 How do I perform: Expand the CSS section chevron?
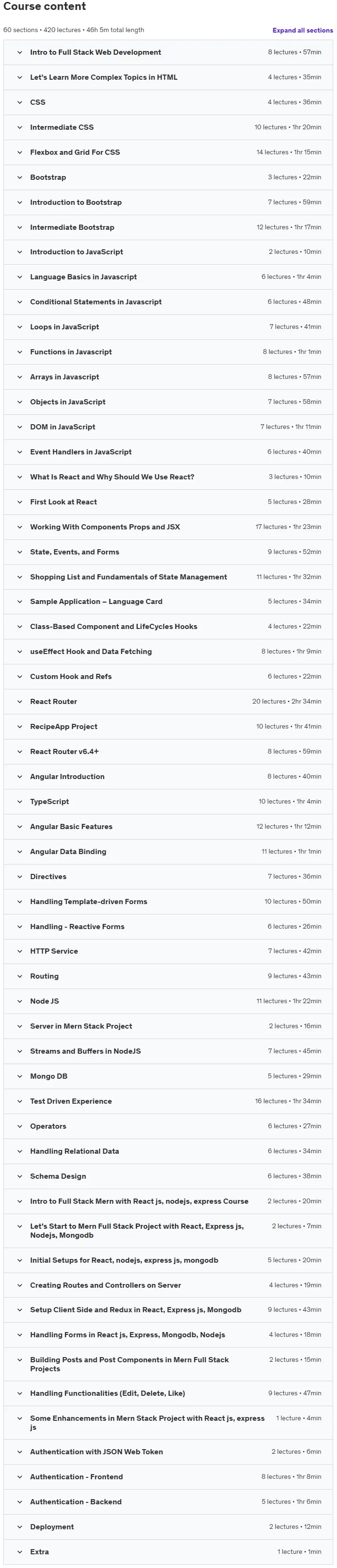19,102
